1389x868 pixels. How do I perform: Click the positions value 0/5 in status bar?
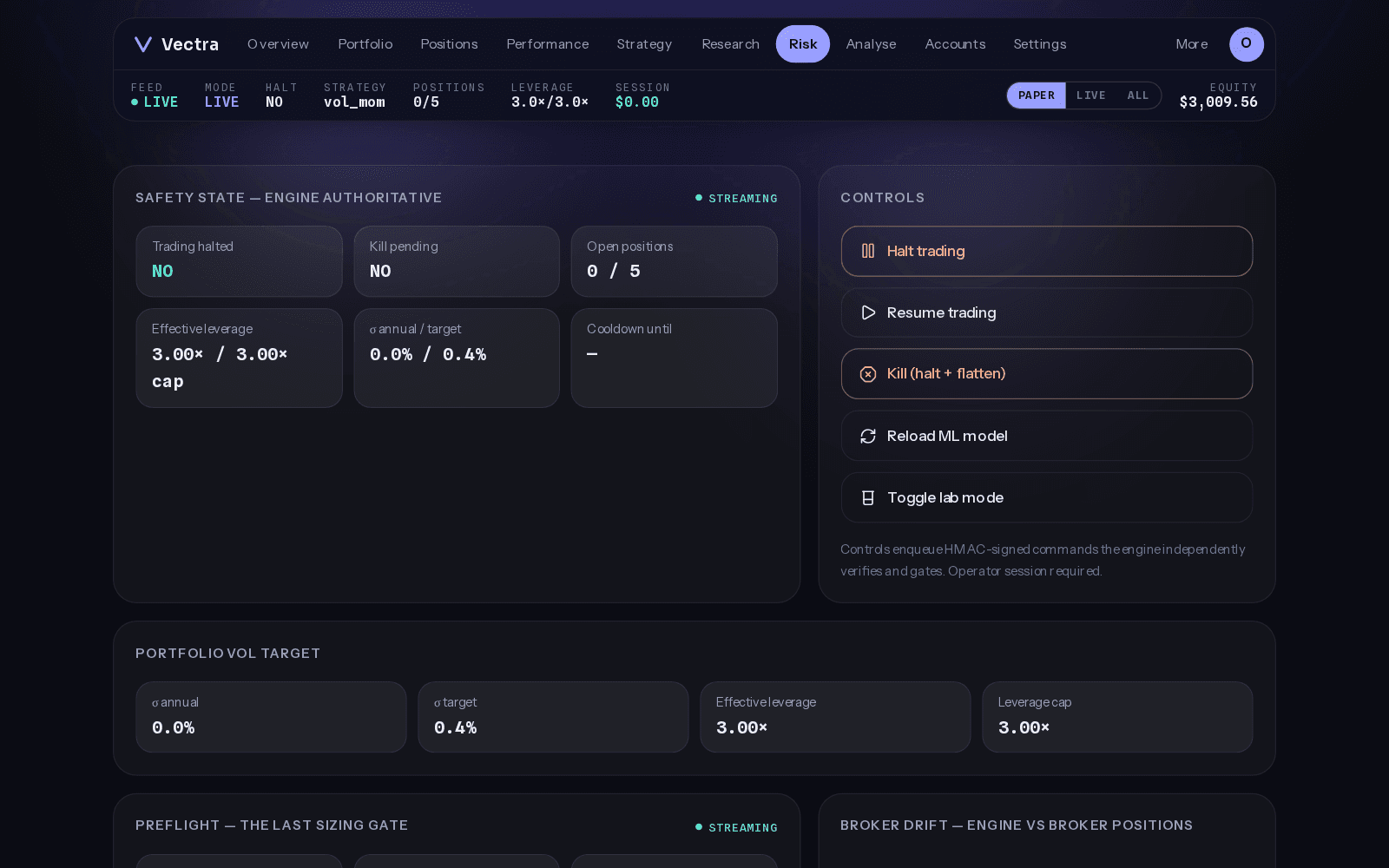click(426, 102)
